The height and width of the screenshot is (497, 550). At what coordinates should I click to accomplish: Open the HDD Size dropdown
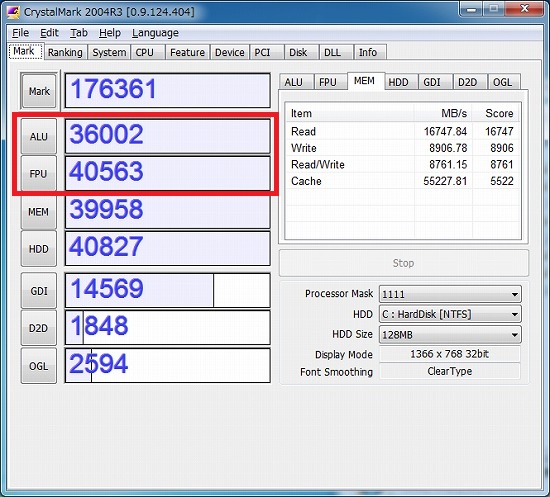tap(450, 335)
